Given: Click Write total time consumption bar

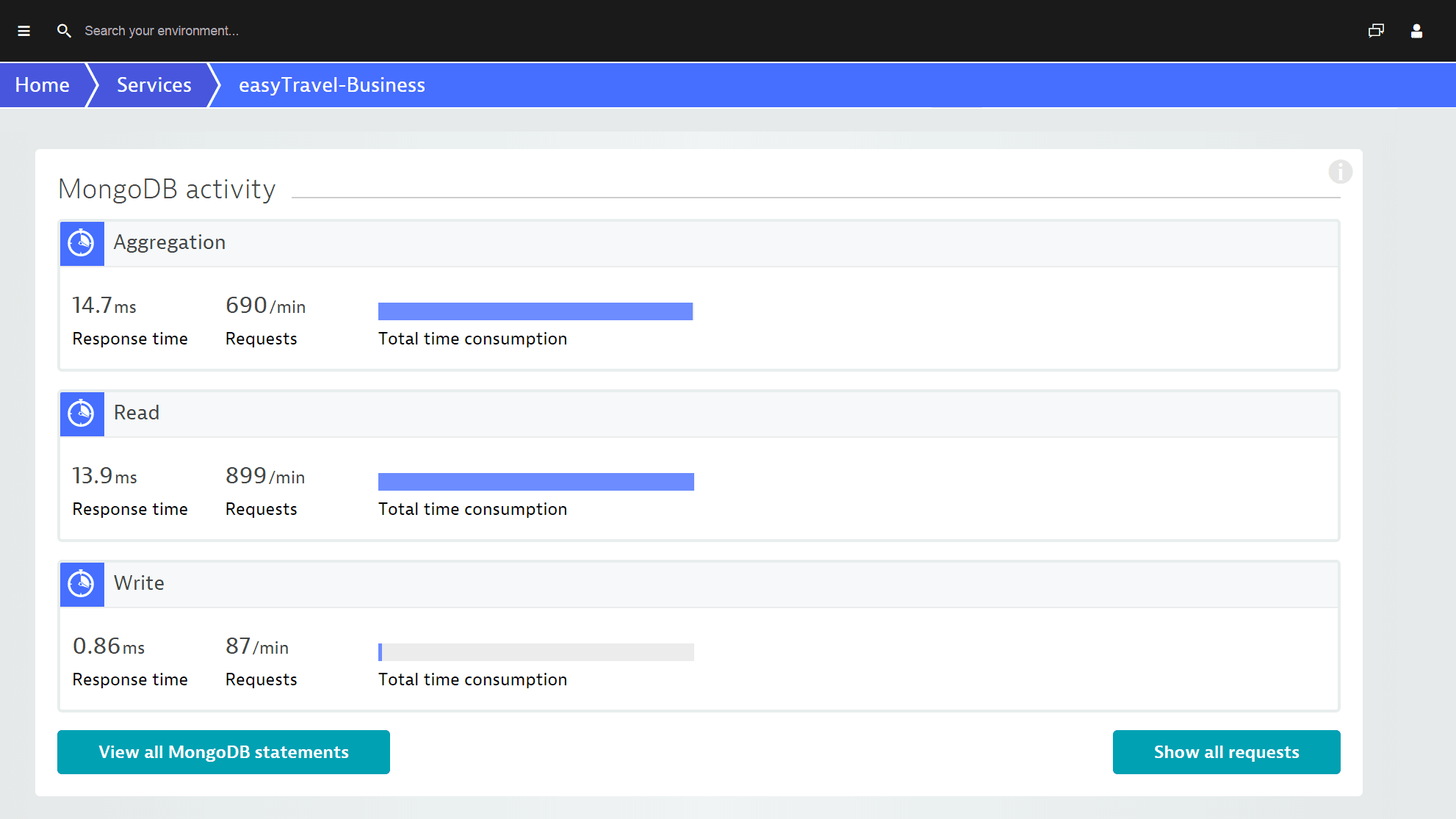Looking at the screenshot, I should click(x=536, y=652).
